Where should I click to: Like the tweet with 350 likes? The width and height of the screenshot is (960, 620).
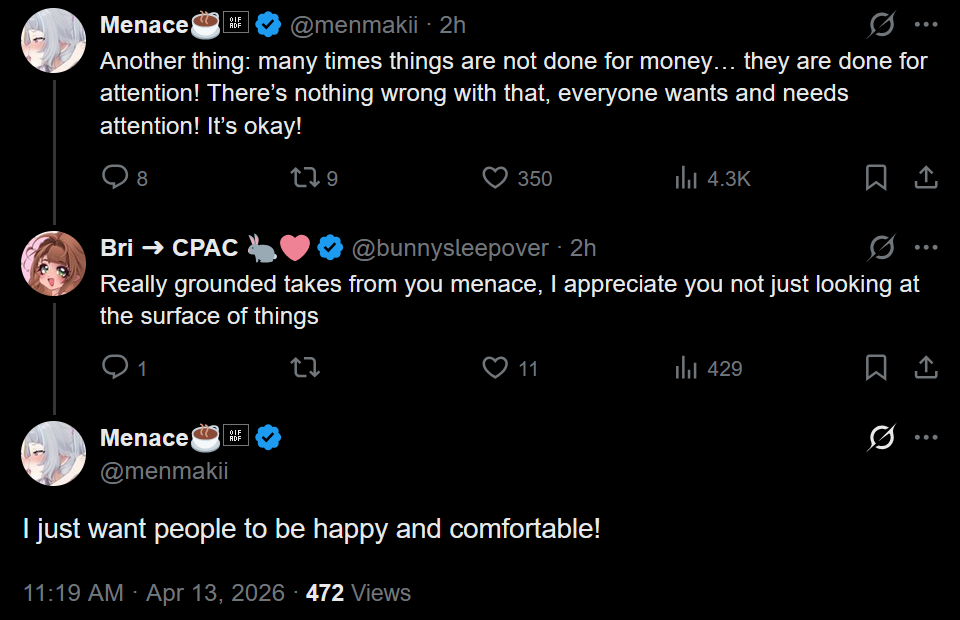[495, 178]
